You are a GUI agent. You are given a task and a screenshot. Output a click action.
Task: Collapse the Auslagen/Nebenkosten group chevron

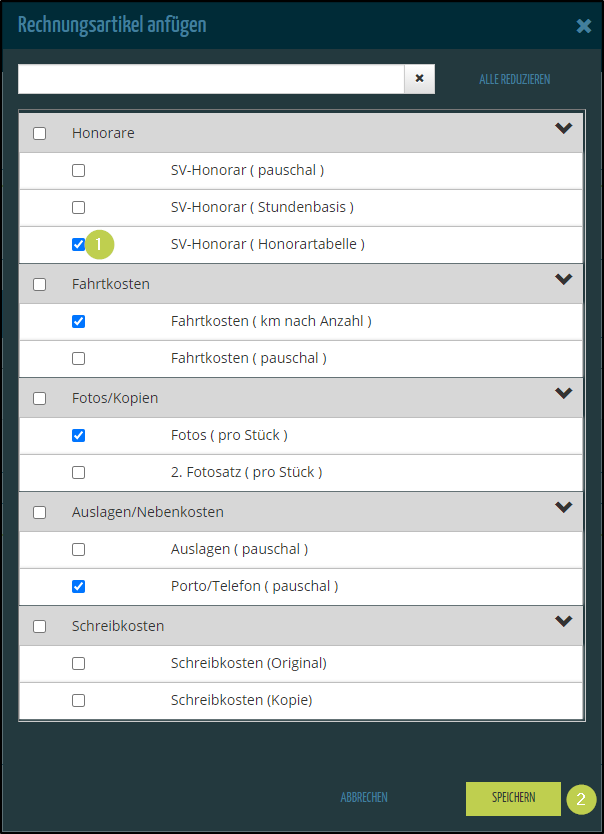pyautogui.click(x=564, y=508)
